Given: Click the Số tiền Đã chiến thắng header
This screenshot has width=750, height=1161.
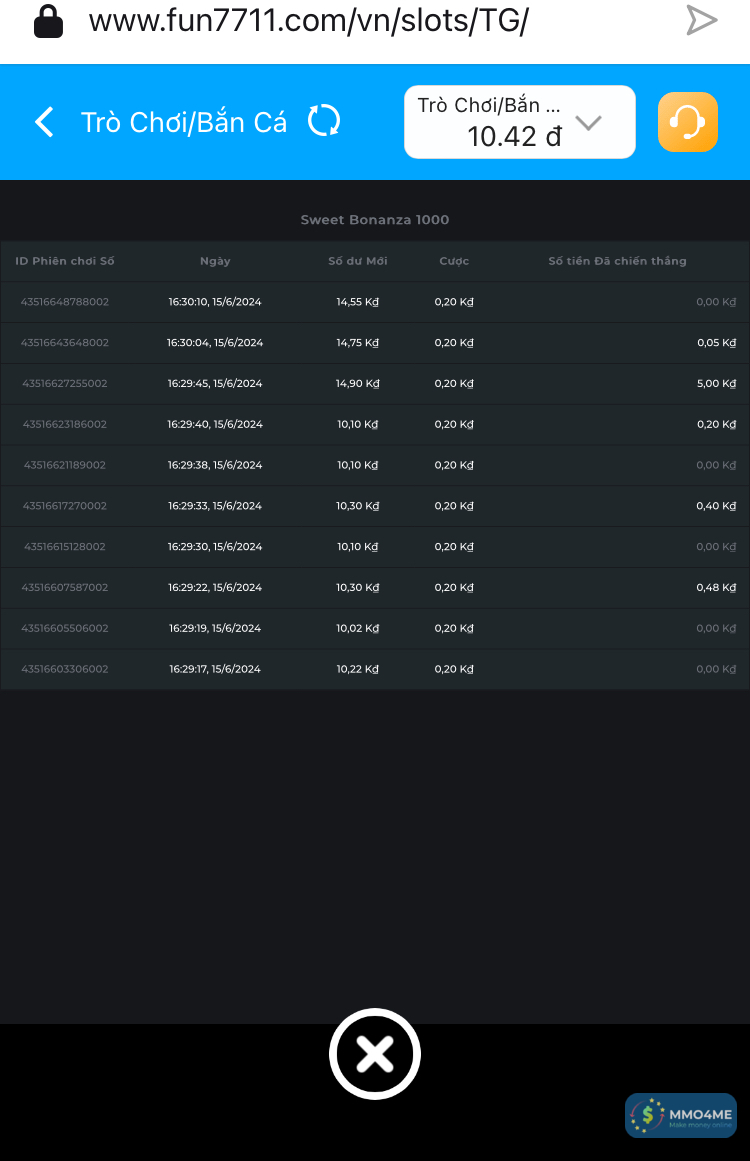Looking at the screenshot, I should coord(617,261).
